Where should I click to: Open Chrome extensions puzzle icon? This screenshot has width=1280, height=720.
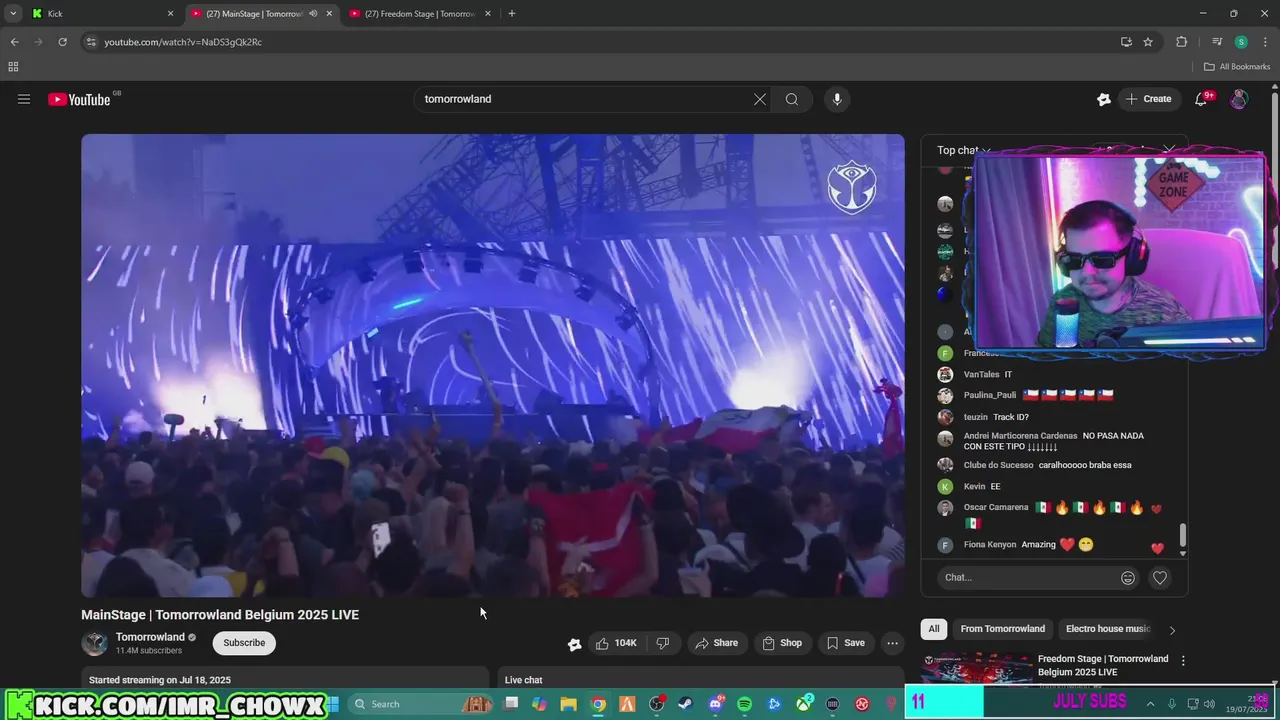point(1182,42)
